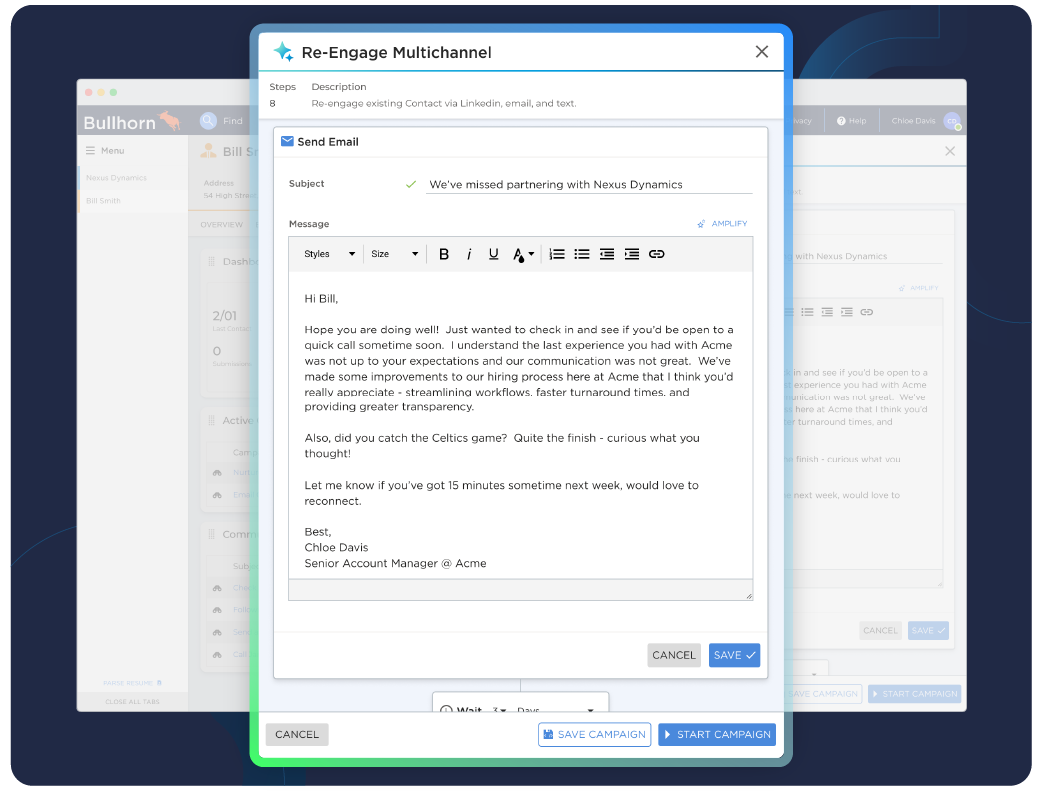Image resolution: width=1043 pixels, height=791 pixels.
Task: Insert bulleted list in message
Action: click(x=582, y=254)
